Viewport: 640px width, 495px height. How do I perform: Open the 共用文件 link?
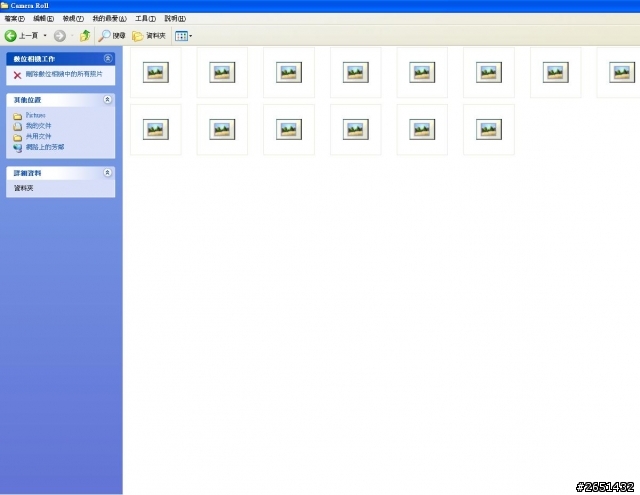click(x=38, y=136)
